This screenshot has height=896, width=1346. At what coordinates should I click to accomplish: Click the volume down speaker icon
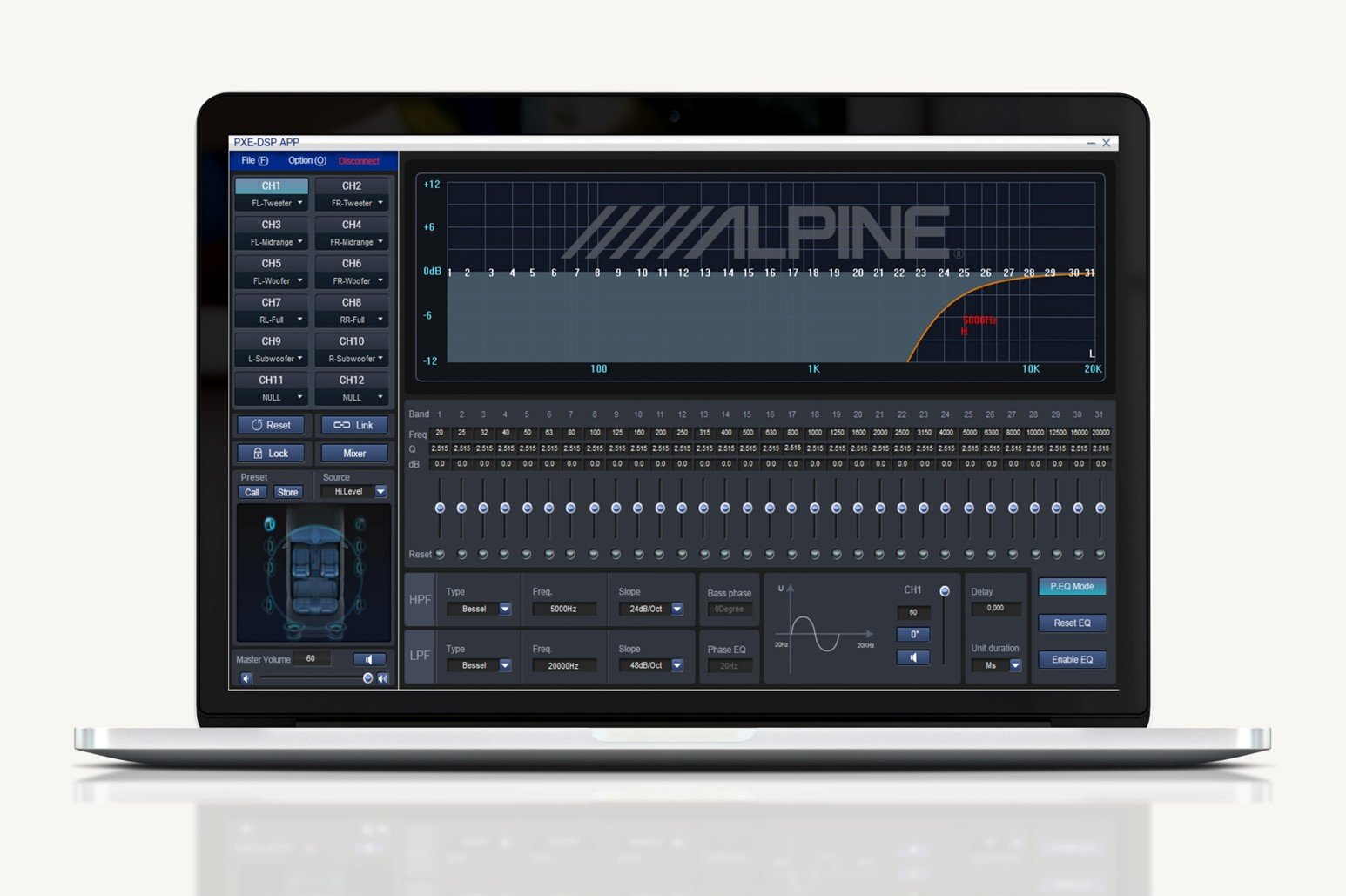click(246, 678)
